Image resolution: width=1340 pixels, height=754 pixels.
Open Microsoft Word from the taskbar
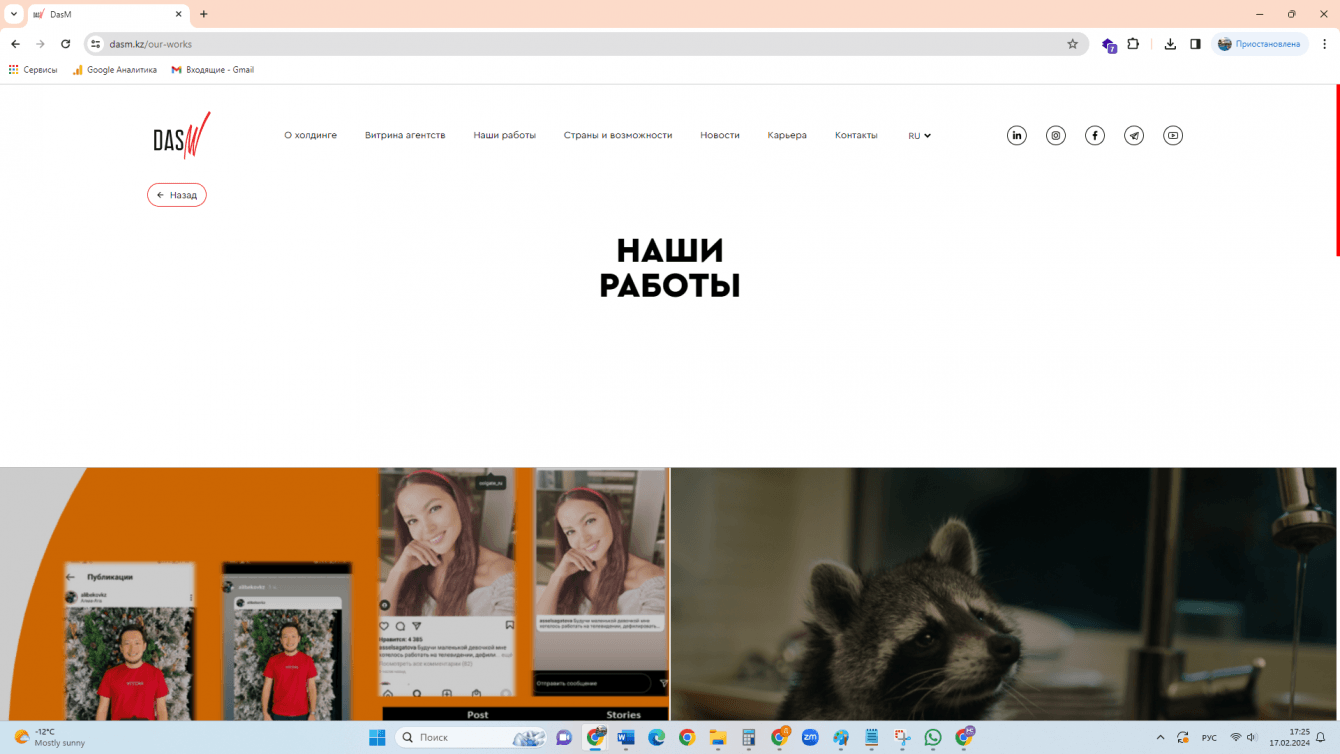pos(626,738)
